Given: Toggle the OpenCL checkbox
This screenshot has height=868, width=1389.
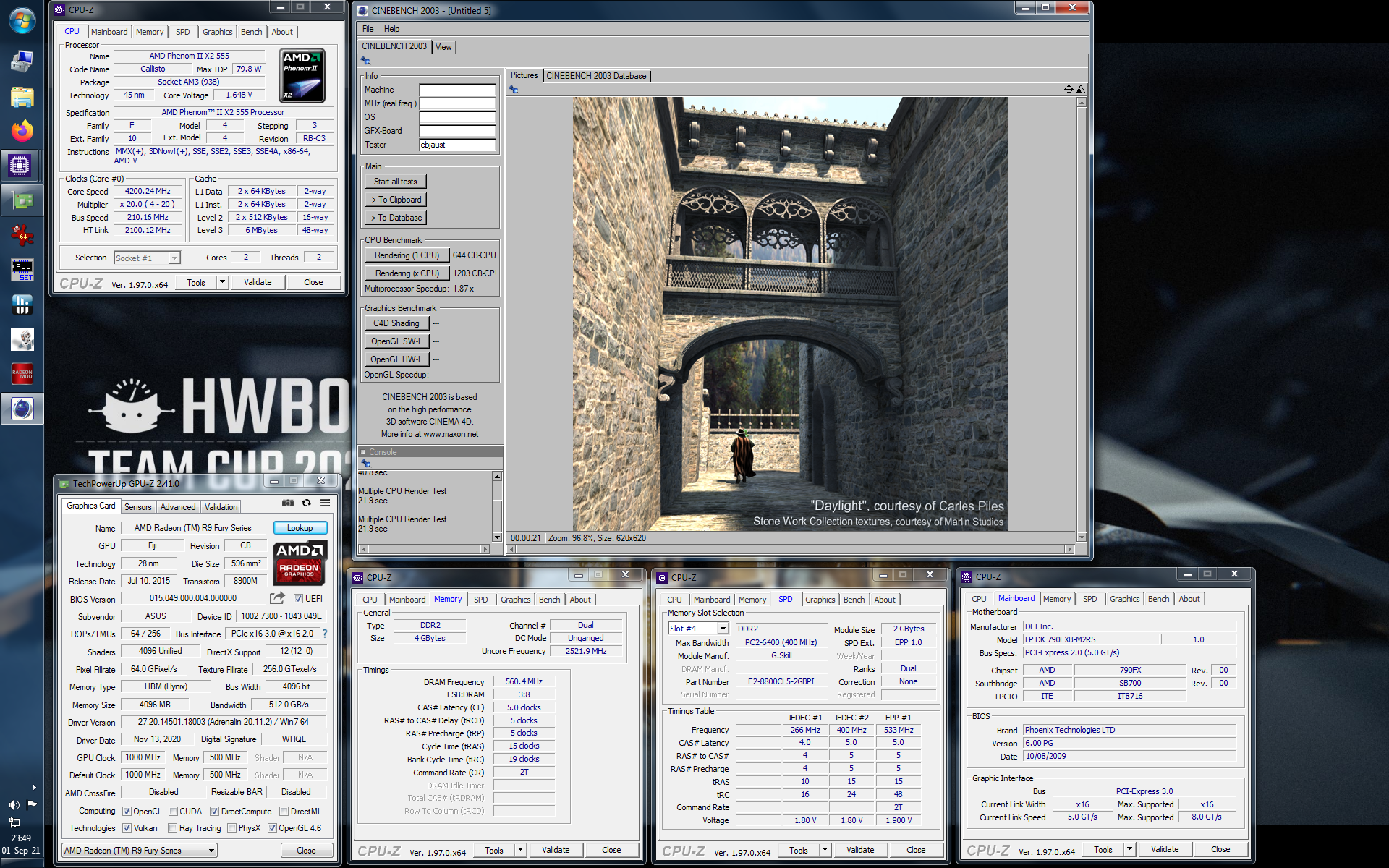Looking at the screenshot, I should [x=127, y=812].
